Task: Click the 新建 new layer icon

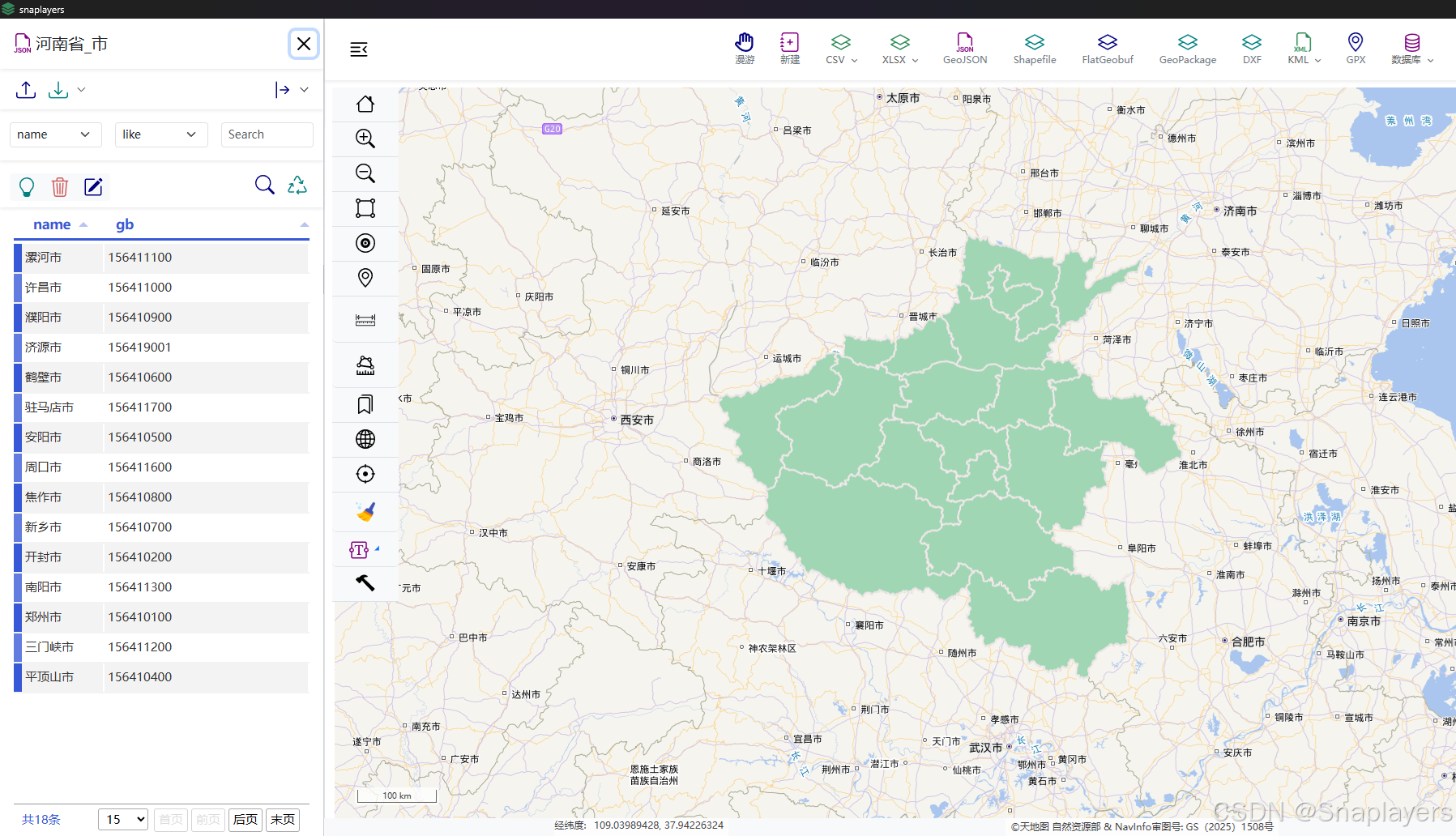Action: click(790, 49)
